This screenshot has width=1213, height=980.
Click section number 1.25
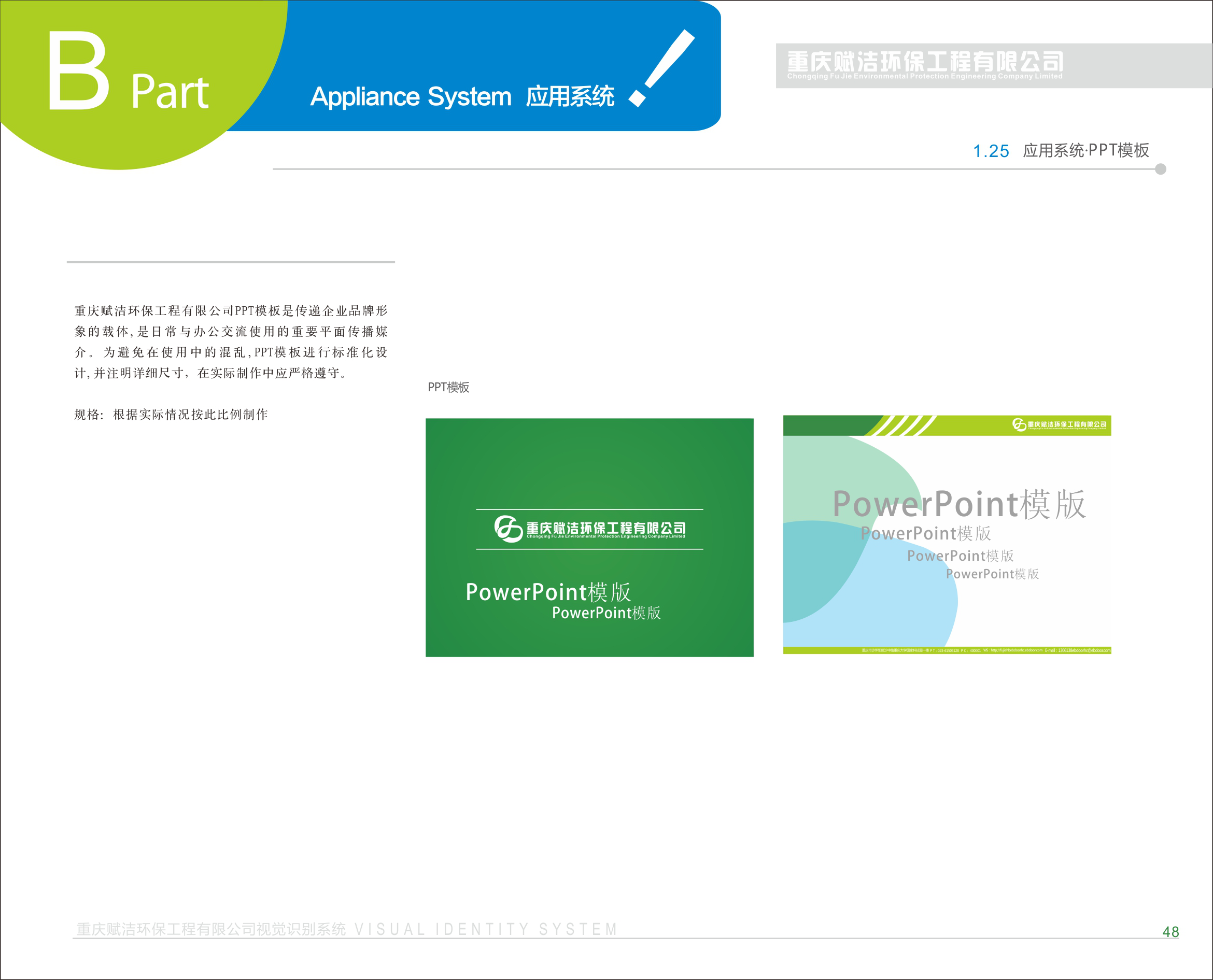coord(991,151)
